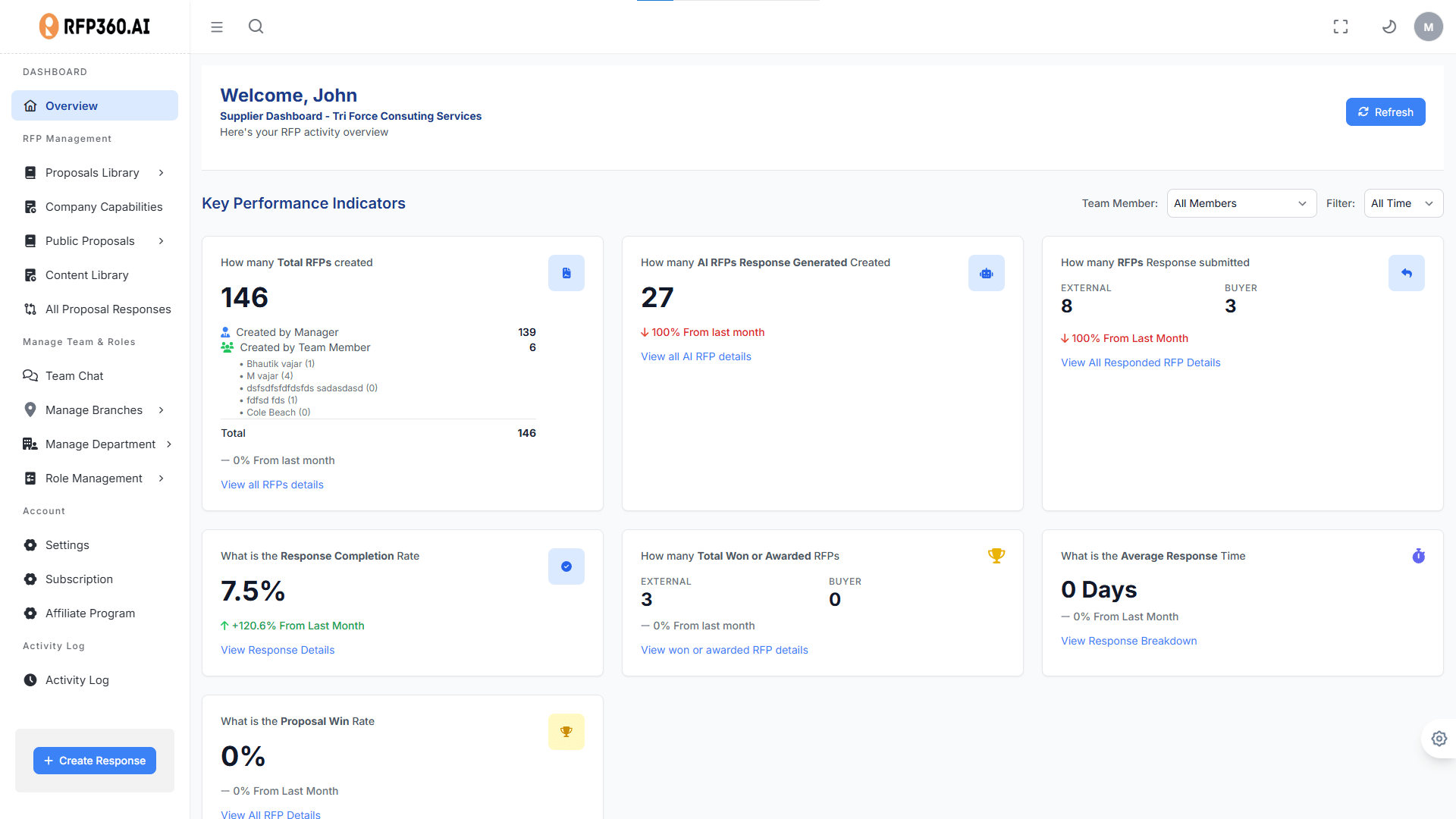Click the Create Response button

click(95, 761)
